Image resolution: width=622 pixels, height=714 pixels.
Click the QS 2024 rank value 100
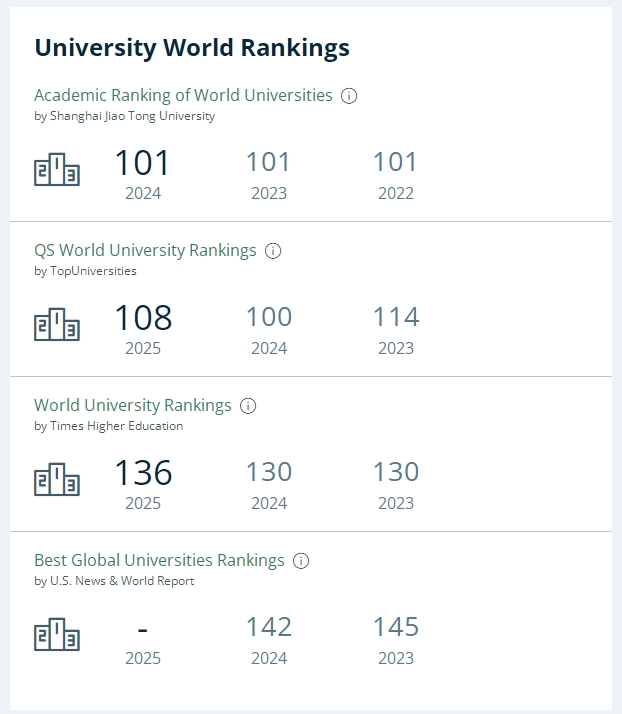pyautogui.click(x=269, y=318)
